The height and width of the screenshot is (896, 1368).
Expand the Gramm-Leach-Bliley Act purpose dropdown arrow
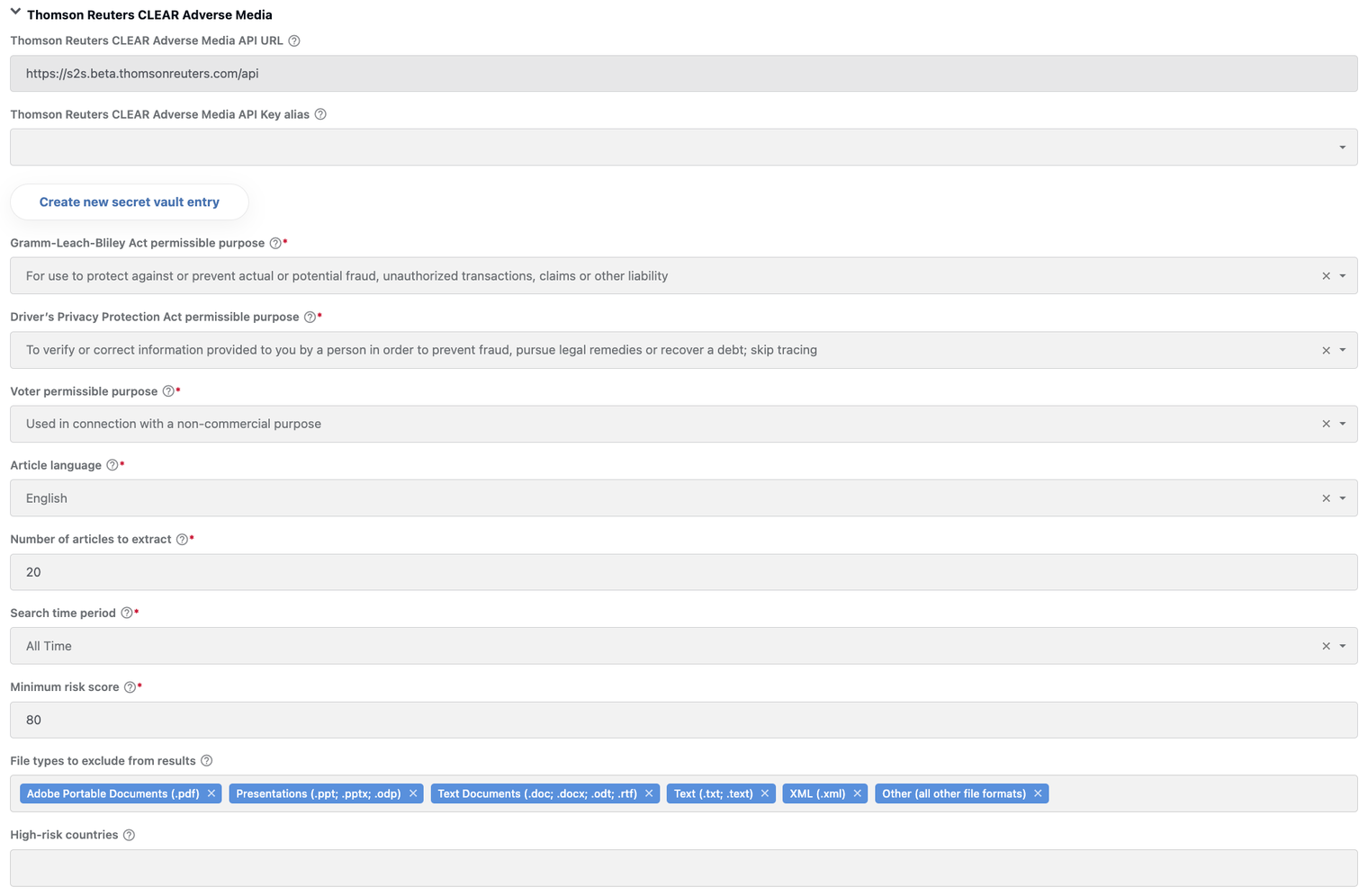pyautogui.click(x=1343, y=276)
